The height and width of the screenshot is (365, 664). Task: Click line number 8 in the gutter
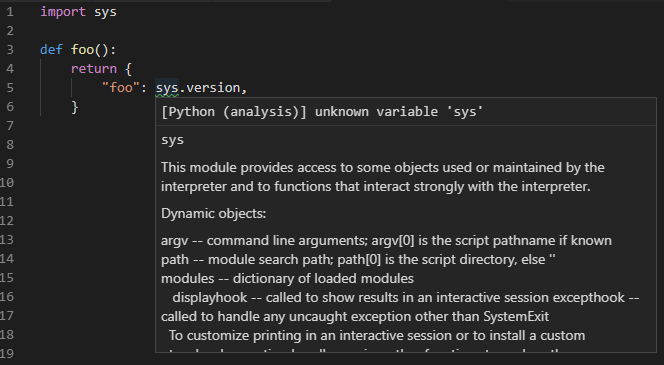tap(10, 145)
